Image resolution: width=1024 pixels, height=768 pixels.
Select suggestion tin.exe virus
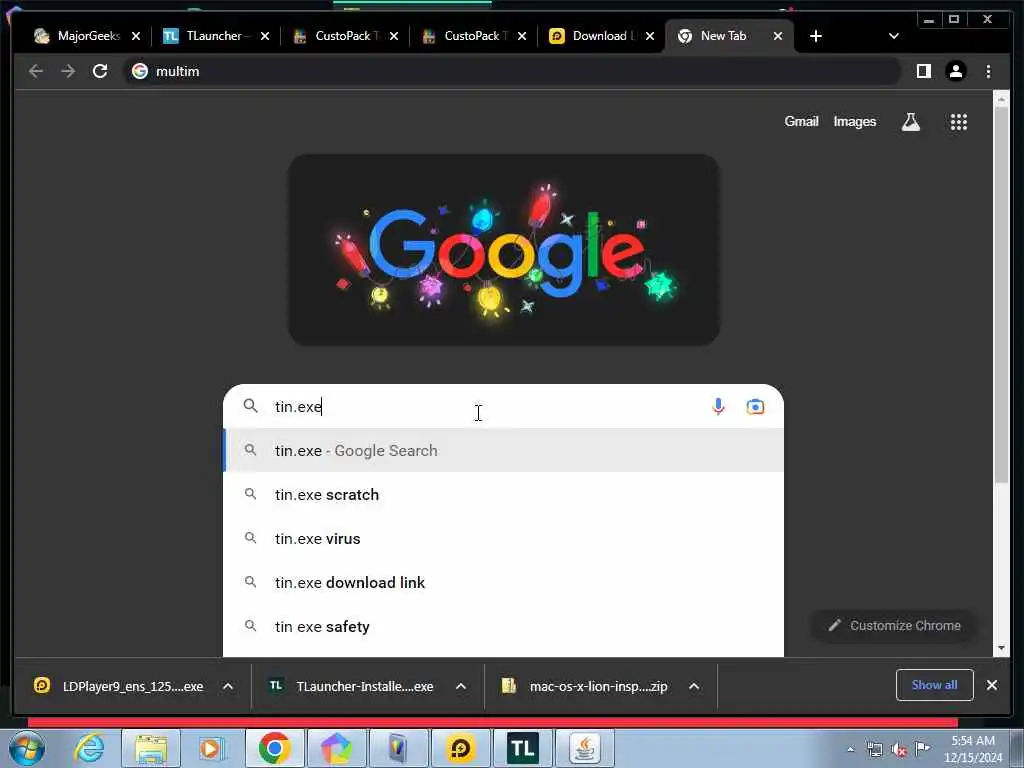[x=503, y=539]
